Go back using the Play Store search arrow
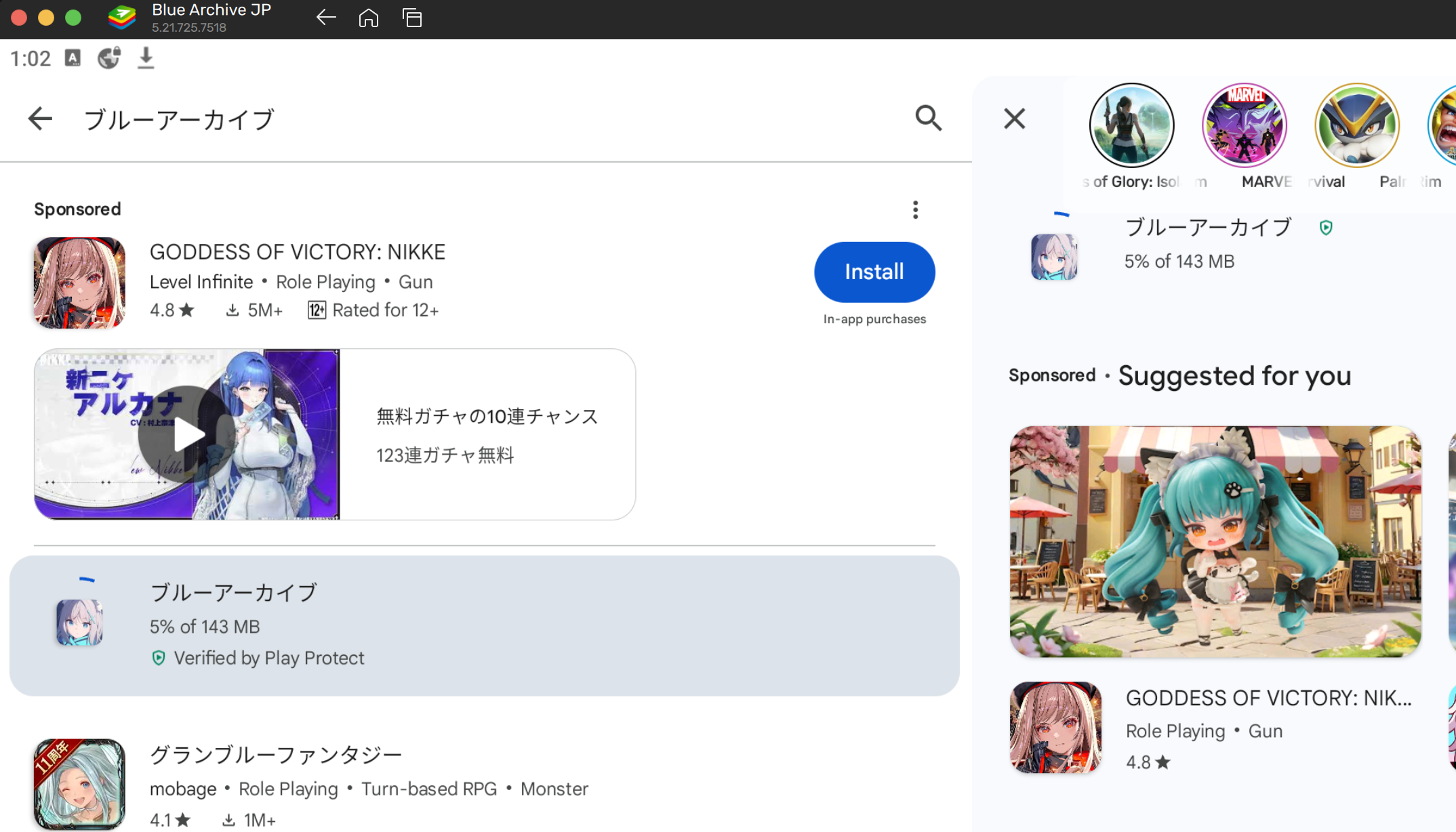Image resolution: width=1456 pixels, height=832 pixels. (x=40, y=119)
